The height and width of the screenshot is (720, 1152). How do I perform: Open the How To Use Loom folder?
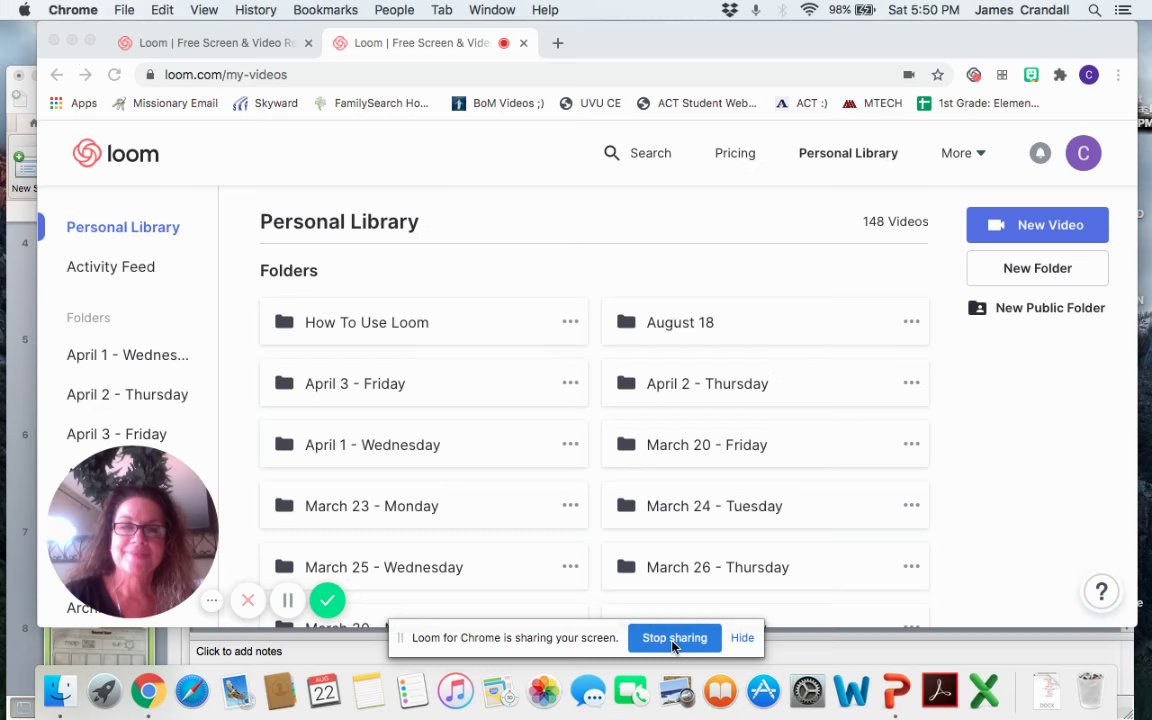(x=424, y=322)
